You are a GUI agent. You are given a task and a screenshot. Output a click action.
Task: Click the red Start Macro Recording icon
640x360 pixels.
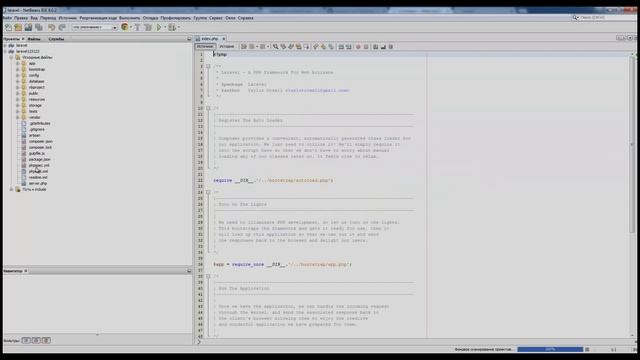(x=358, y=47)
